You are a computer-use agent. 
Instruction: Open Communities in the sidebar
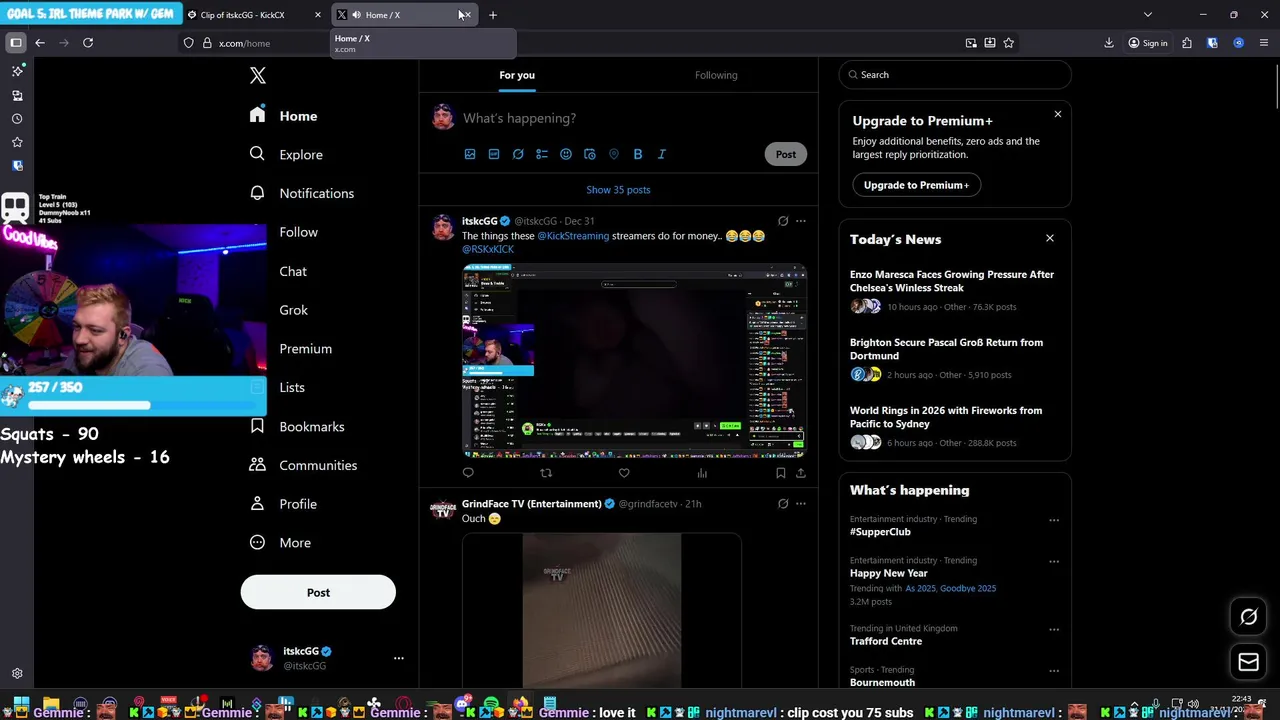pyautogui.click(x=303, y=466)
